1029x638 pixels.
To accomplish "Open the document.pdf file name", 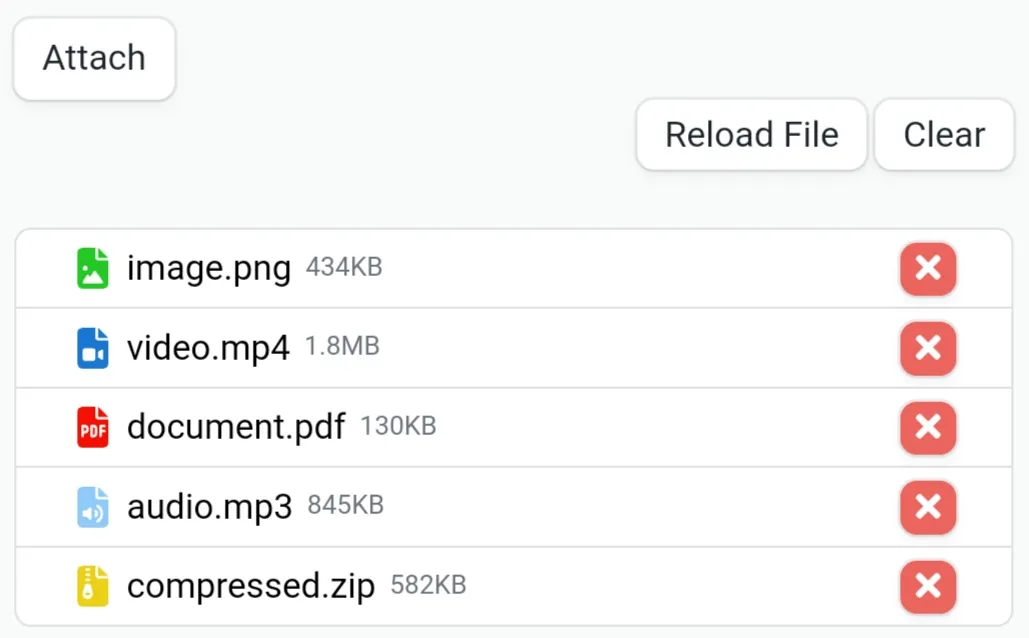I will pos(236,427).
